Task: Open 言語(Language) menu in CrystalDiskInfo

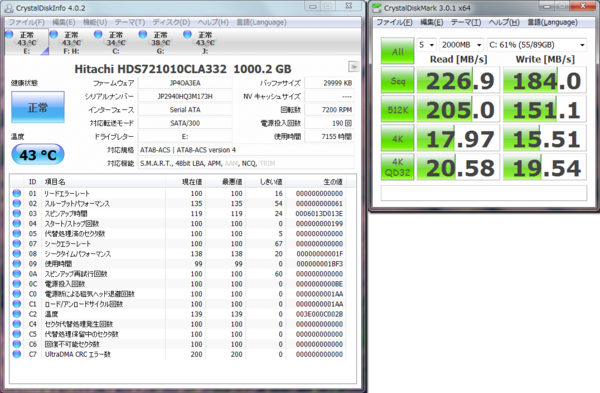Action: click(x=261, y=22)
